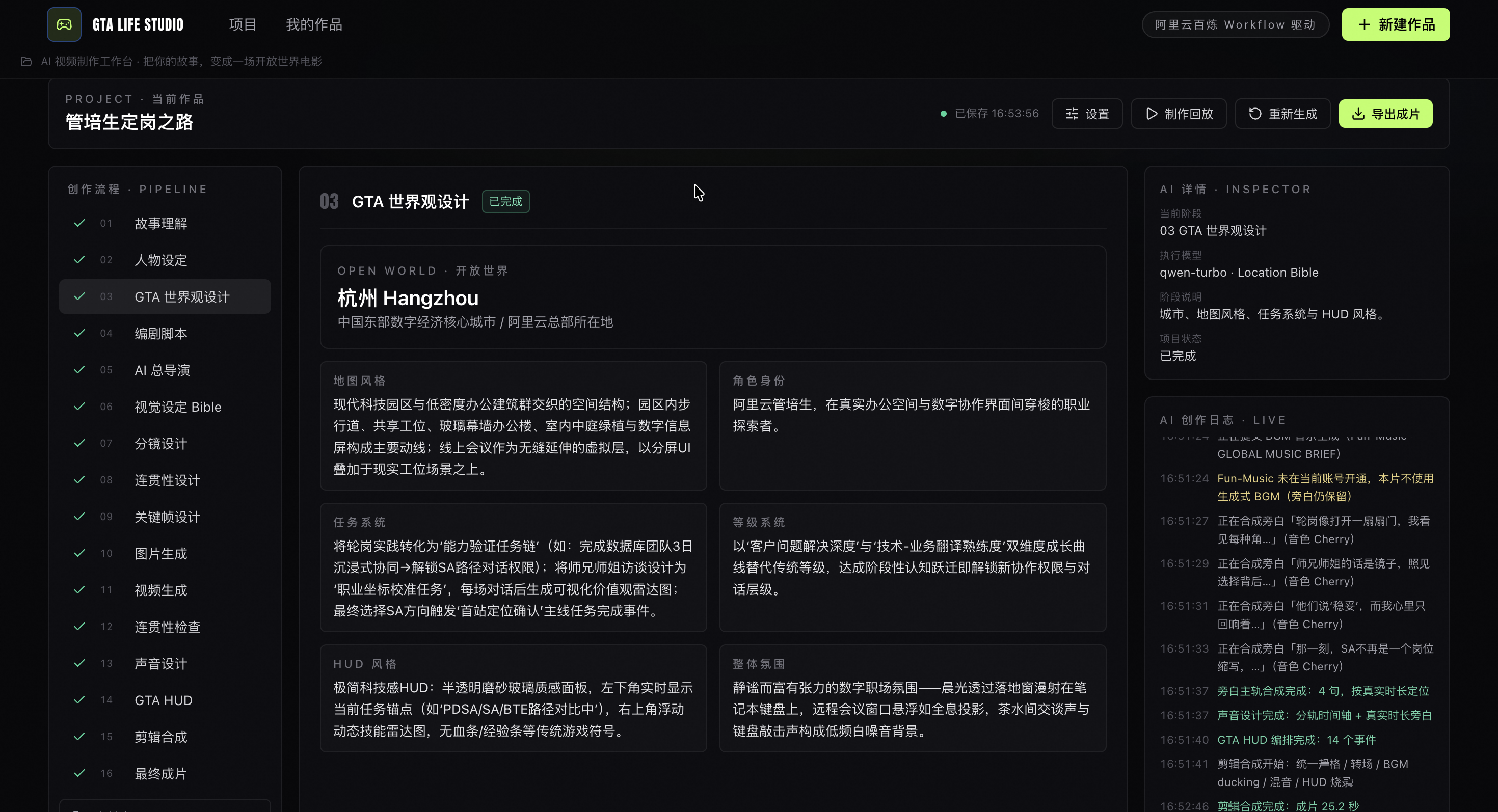Click the 已保存 16:53:56 status text
This screenshot has height=812, width=1498.
(x=996, y=113)
